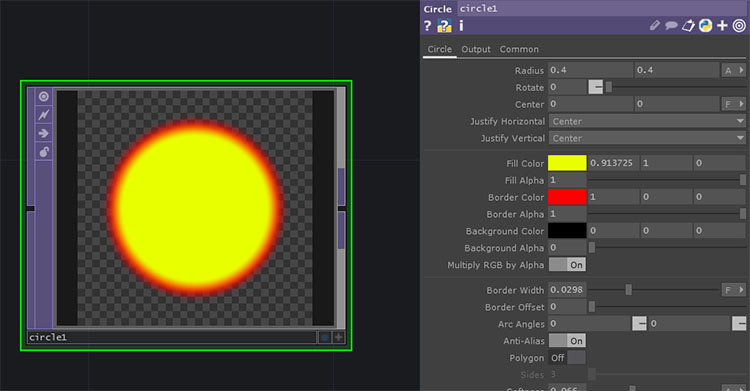The width and height of the screenshot is (750, 391).
Task: Click the circle1 node name label
Action: [48, 337]
